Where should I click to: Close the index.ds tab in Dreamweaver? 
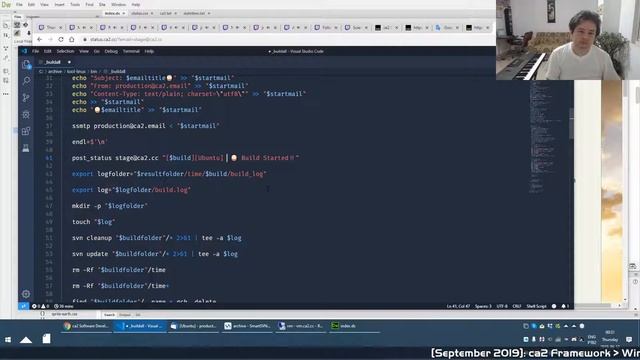[x=124, y=13]
